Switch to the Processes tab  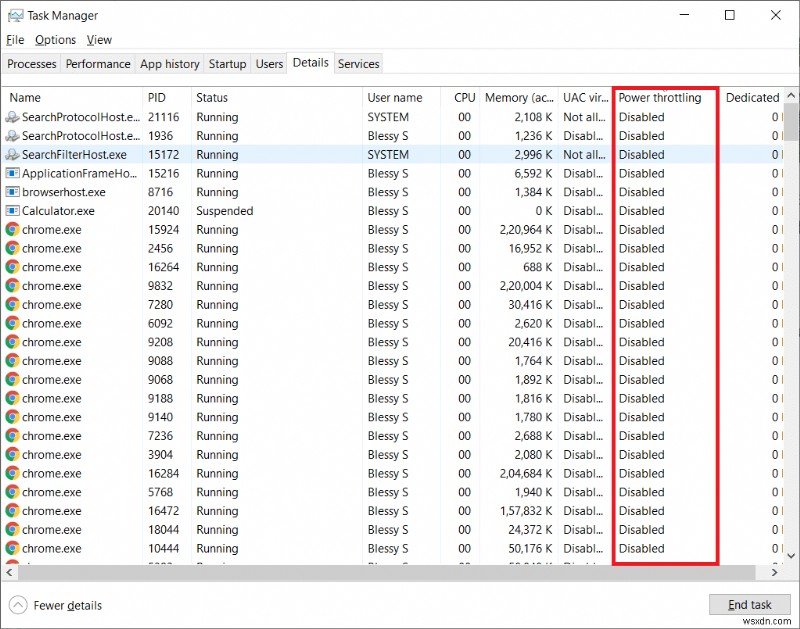pyautogui.click(x=31, y=63)
